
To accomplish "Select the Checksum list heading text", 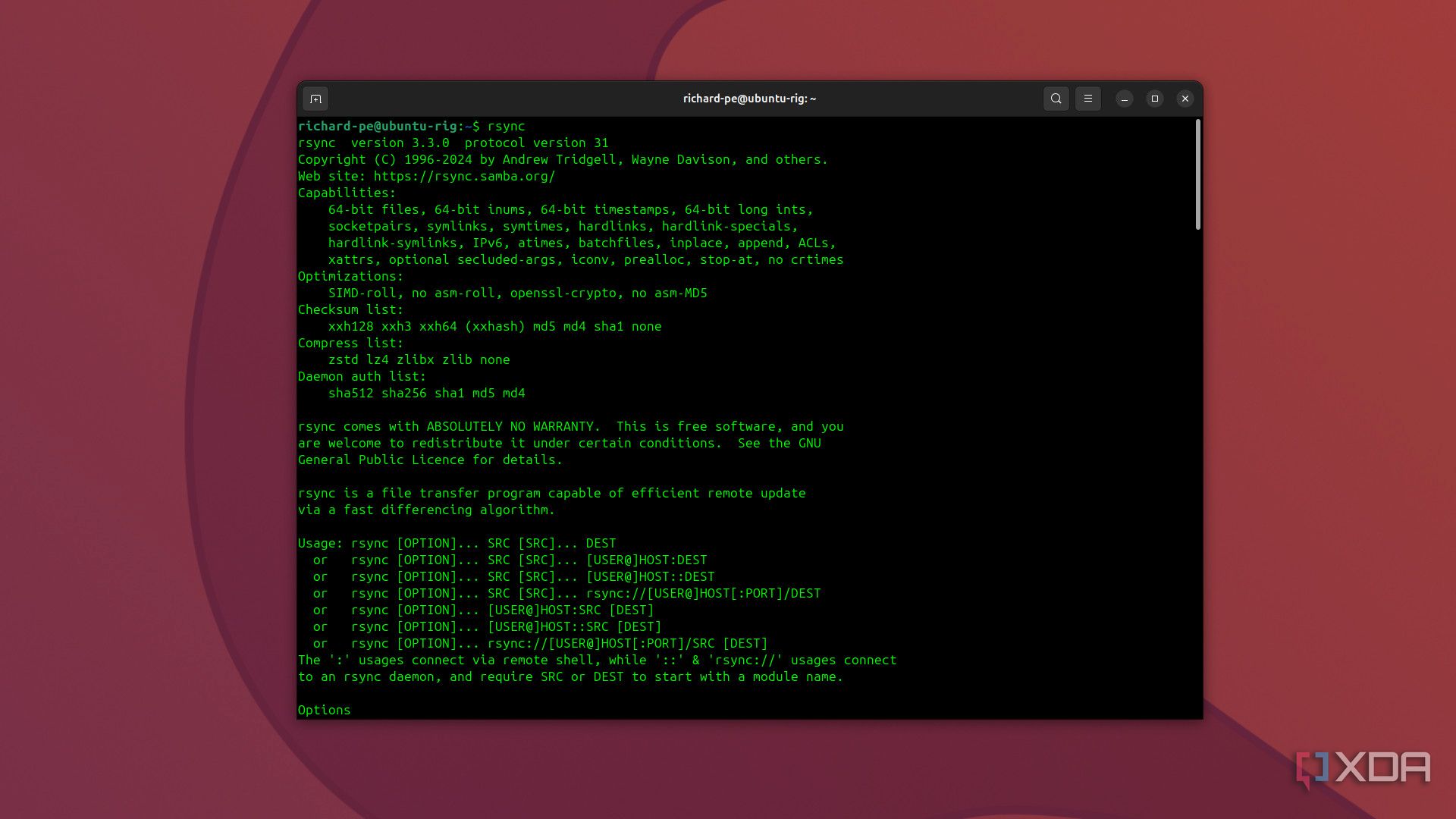I will [x=348, y=309].
